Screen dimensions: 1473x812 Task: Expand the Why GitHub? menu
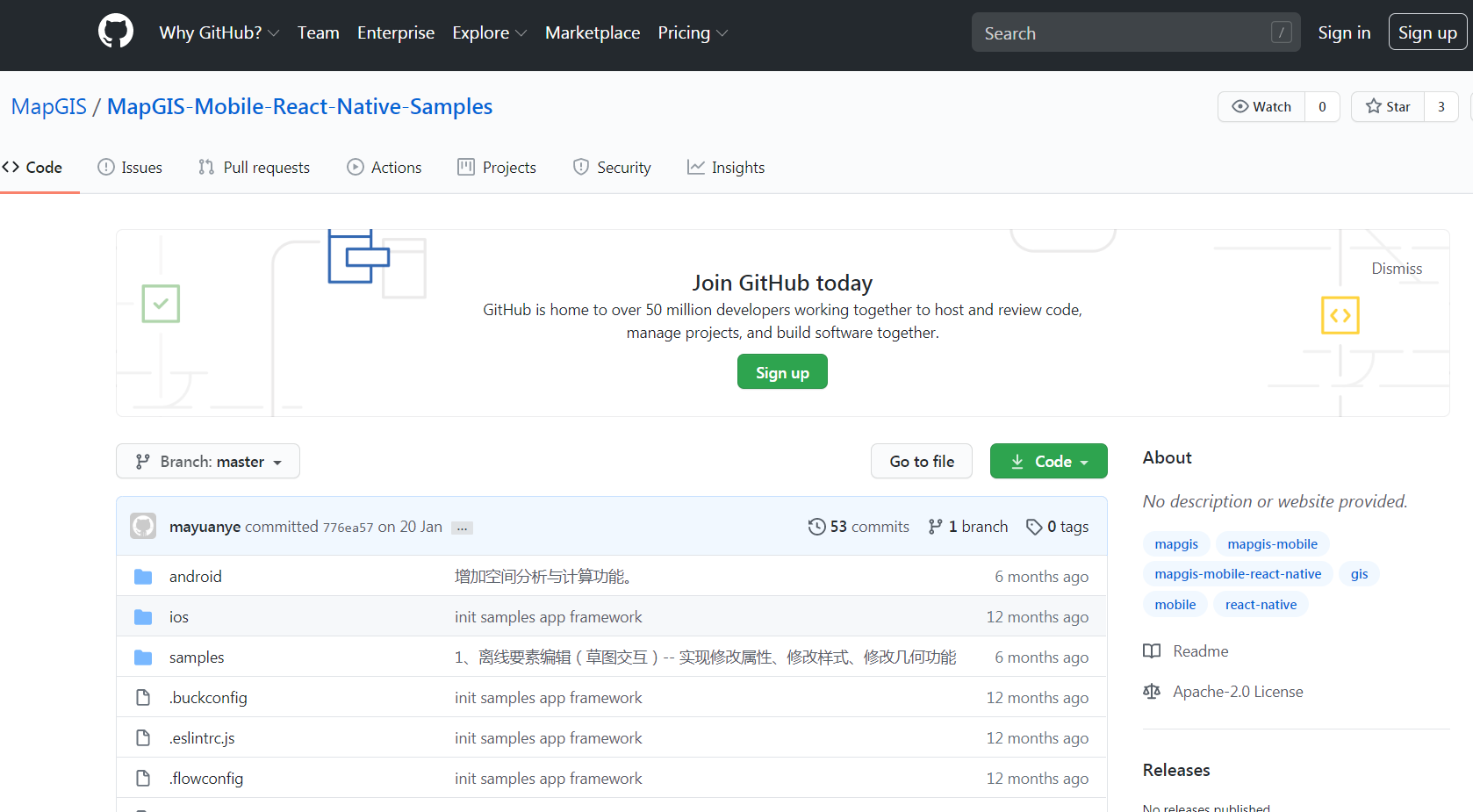click(x=219, y=32)
